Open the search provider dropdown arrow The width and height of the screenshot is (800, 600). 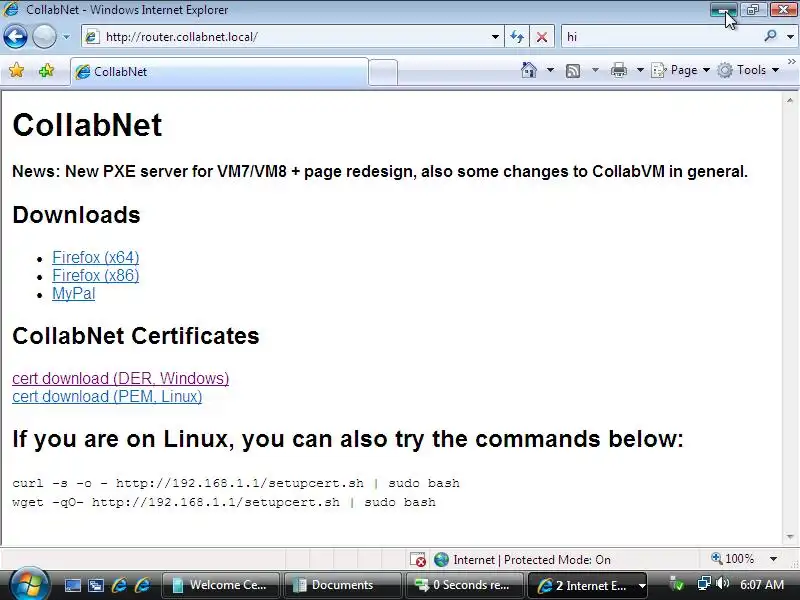[x=790, y=37]
